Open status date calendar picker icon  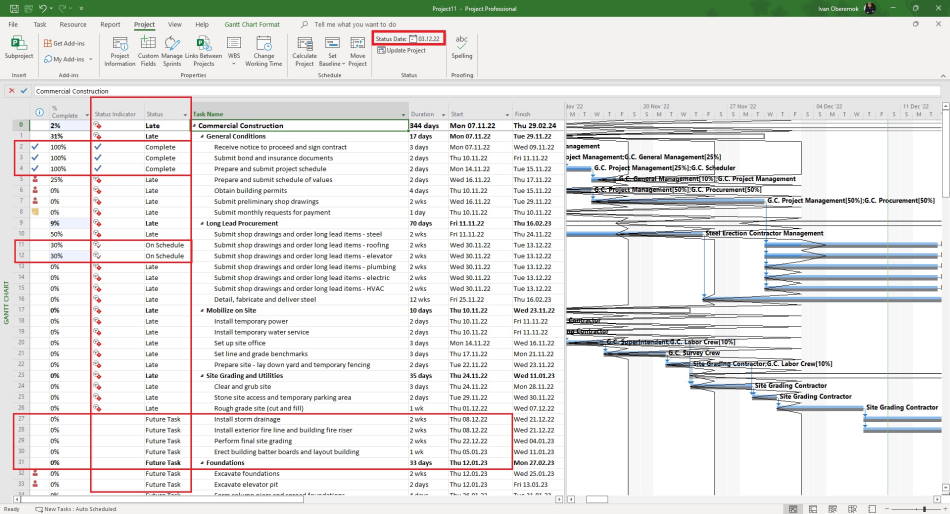[413, 39]
